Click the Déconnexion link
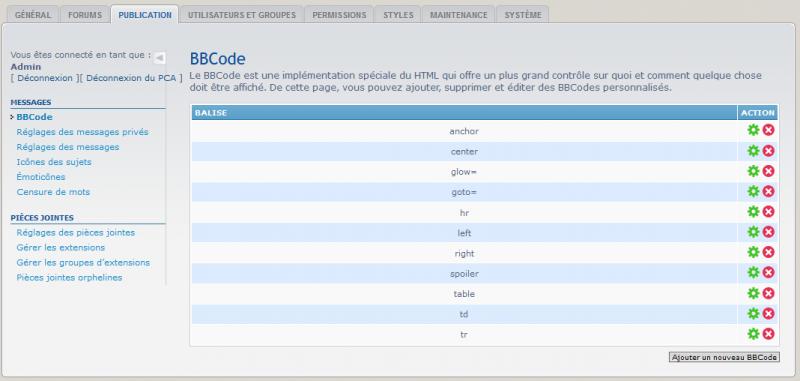Screen dimensions: 800x381 pyautogui.click(x=45, y=78)
